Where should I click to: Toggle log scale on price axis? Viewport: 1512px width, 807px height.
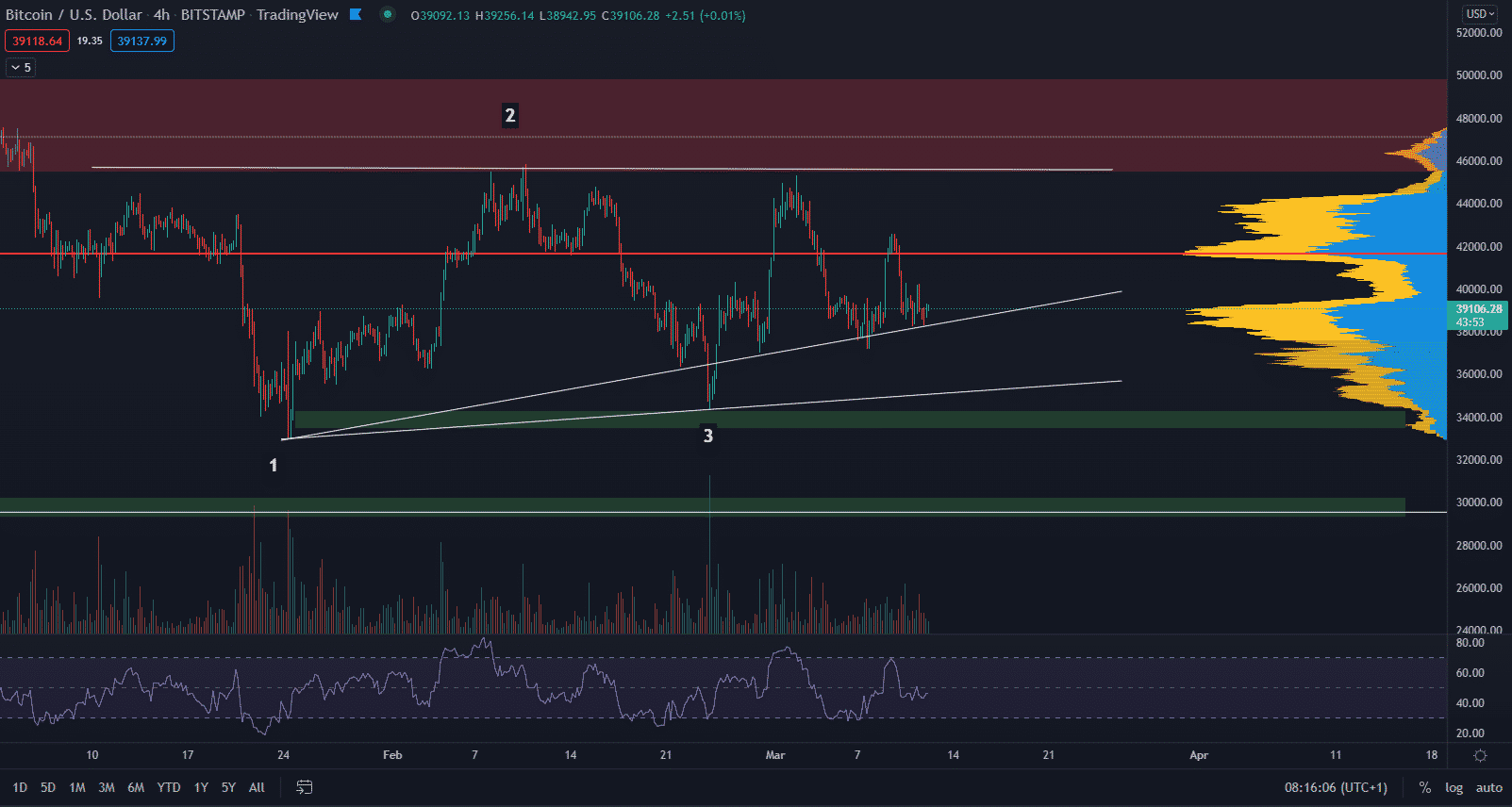point(1454,787)
